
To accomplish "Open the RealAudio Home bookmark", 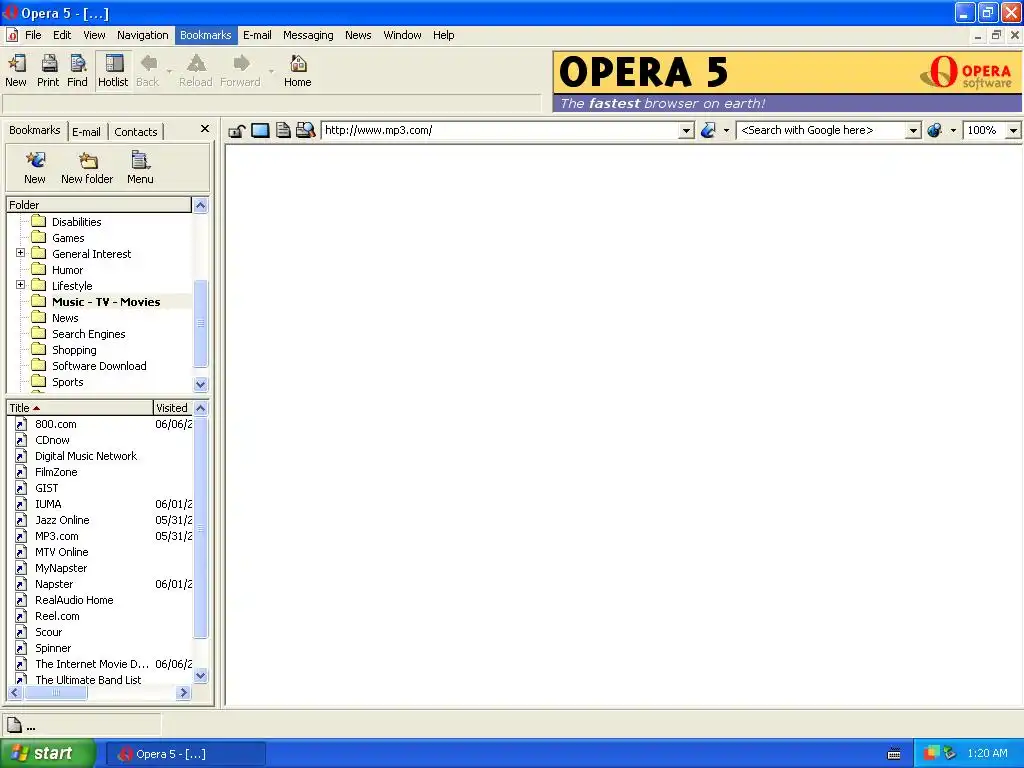I will click(74, 600).
